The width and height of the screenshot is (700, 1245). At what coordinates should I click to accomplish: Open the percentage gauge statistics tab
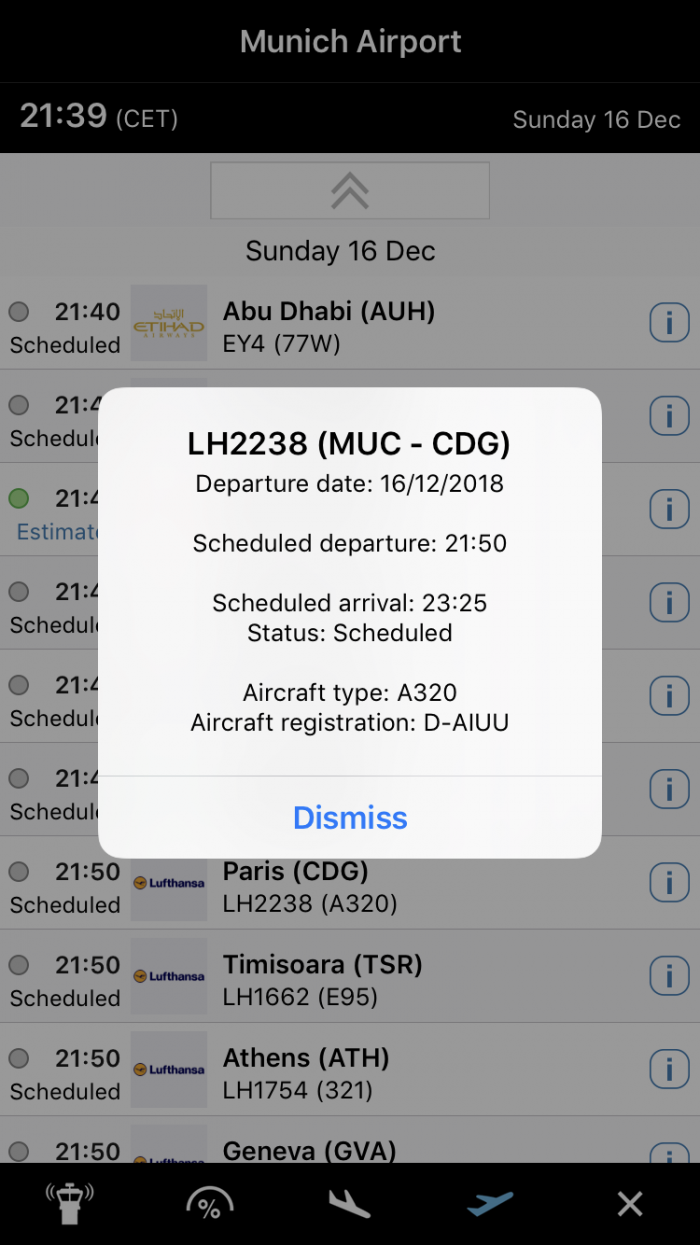coord(209,1203)
